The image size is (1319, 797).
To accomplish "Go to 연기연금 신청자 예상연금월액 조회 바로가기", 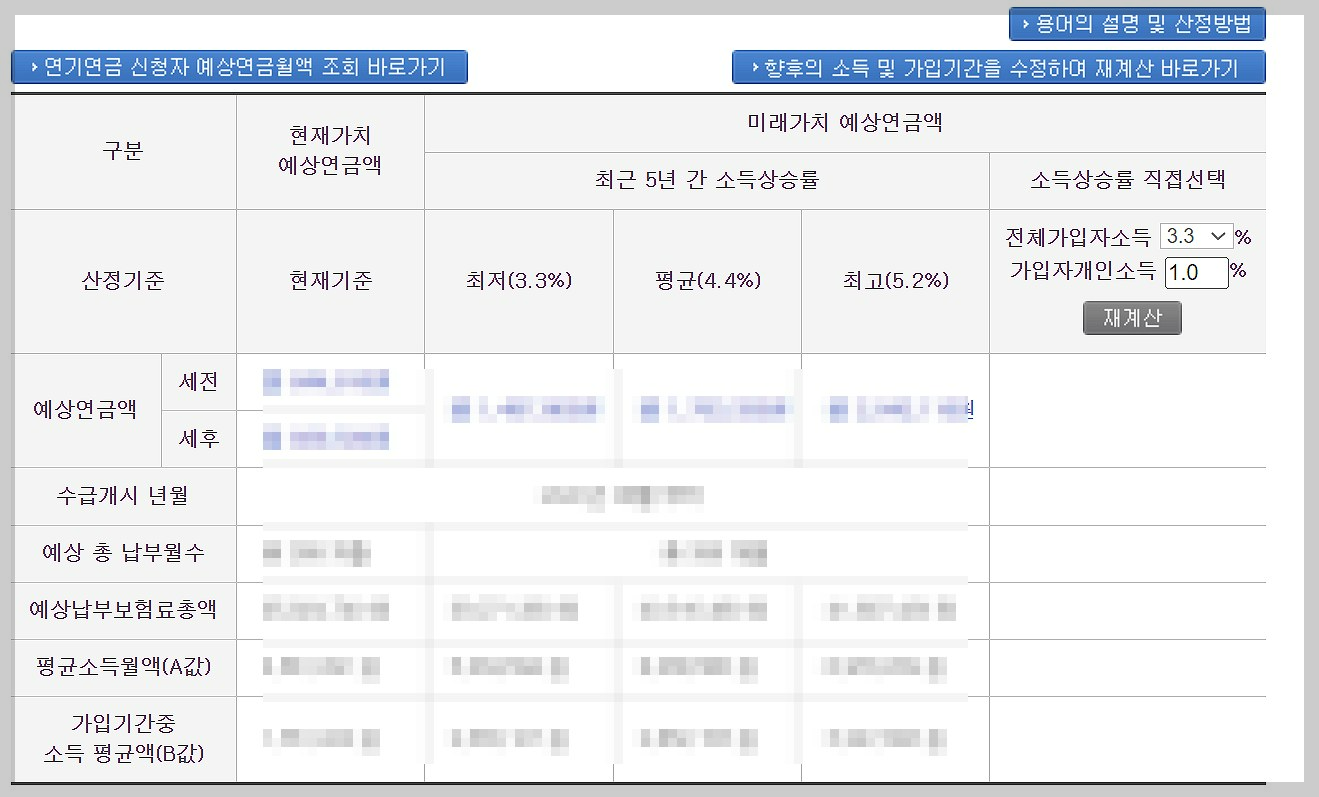I will click(239, 67).
